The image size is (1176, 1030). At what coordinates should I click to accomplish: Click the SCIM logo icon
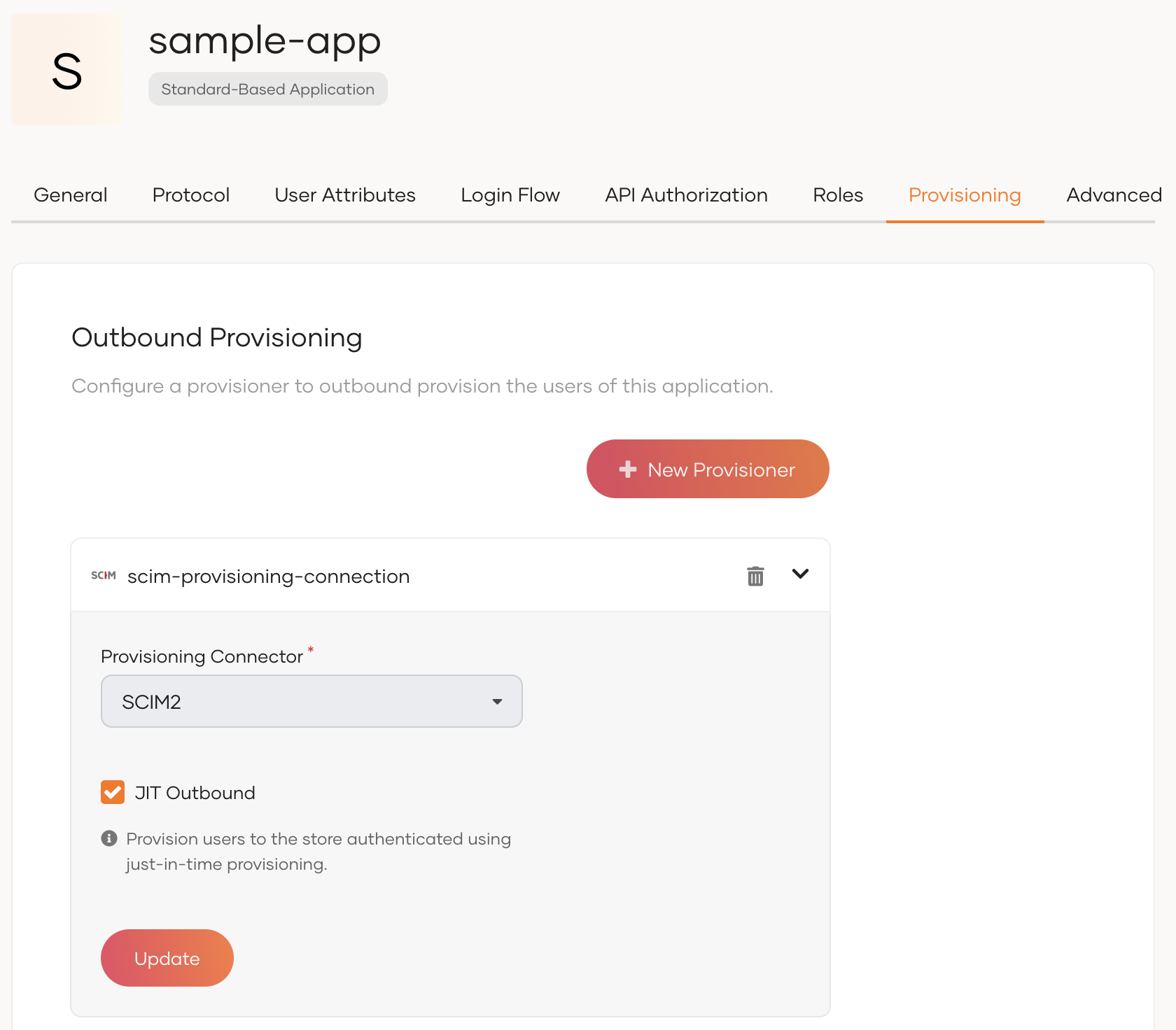tap(104, 575)
